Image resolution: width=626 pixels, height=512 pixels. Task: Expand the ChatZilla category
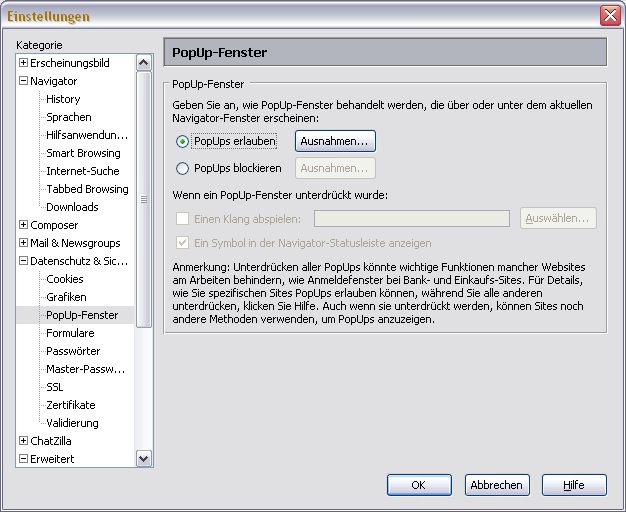pos(24,441)
